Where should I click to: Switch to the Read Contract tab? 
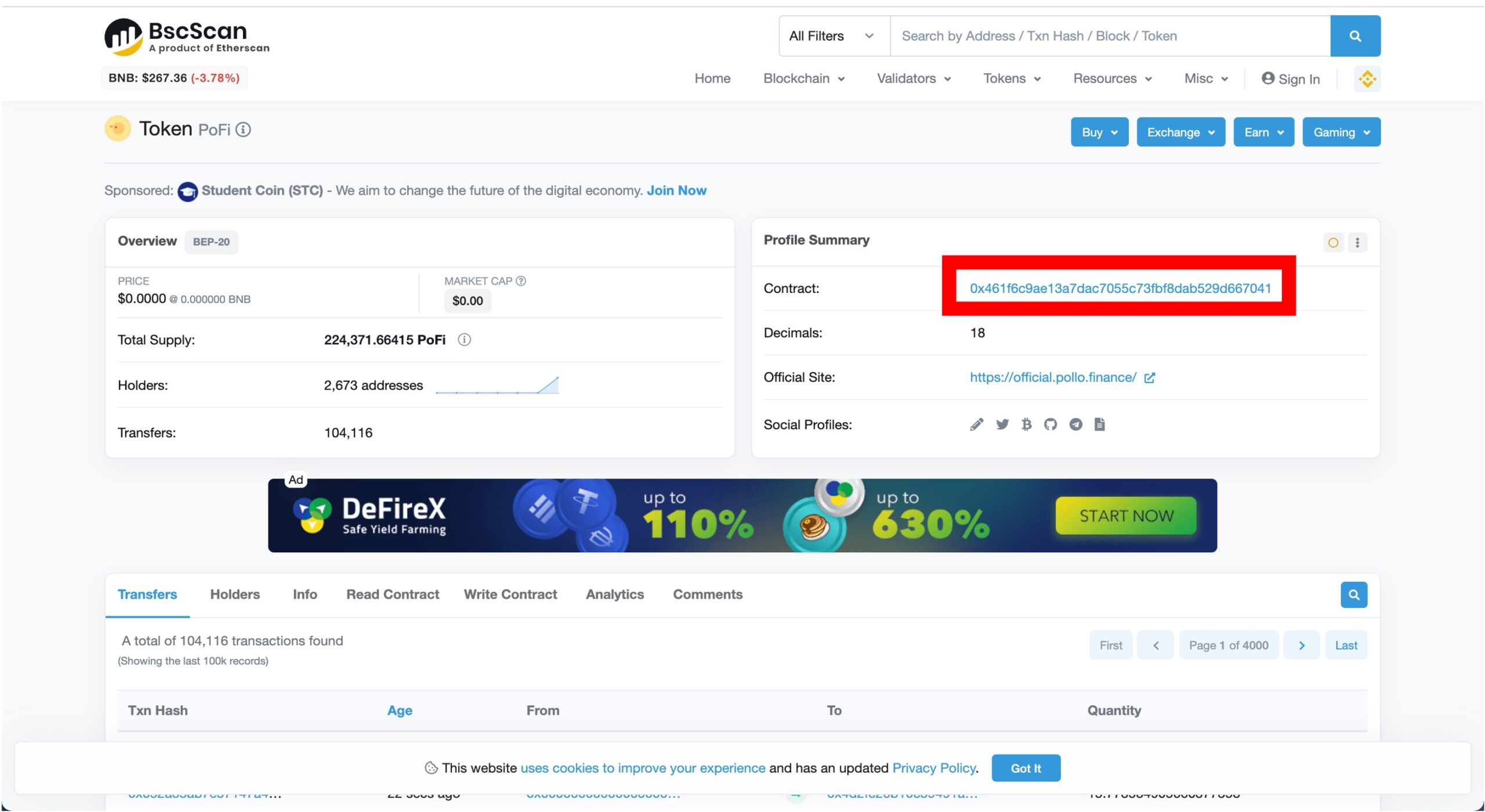(x=392, y=594)
